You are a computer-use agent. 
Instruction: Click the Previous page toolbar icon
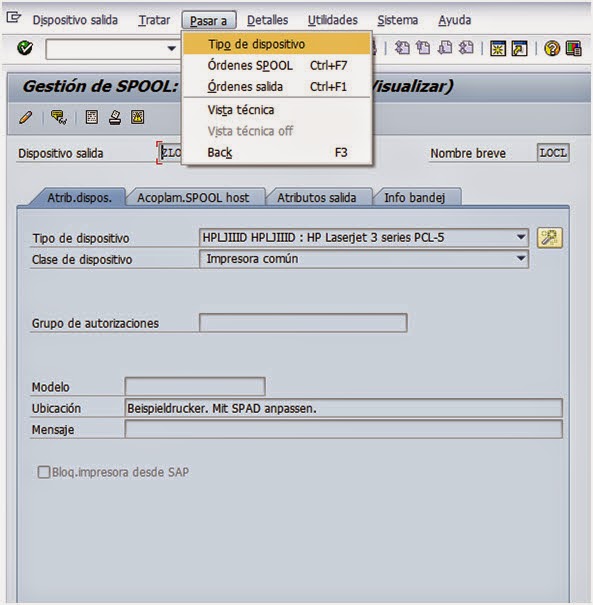(x=423, y=48)
